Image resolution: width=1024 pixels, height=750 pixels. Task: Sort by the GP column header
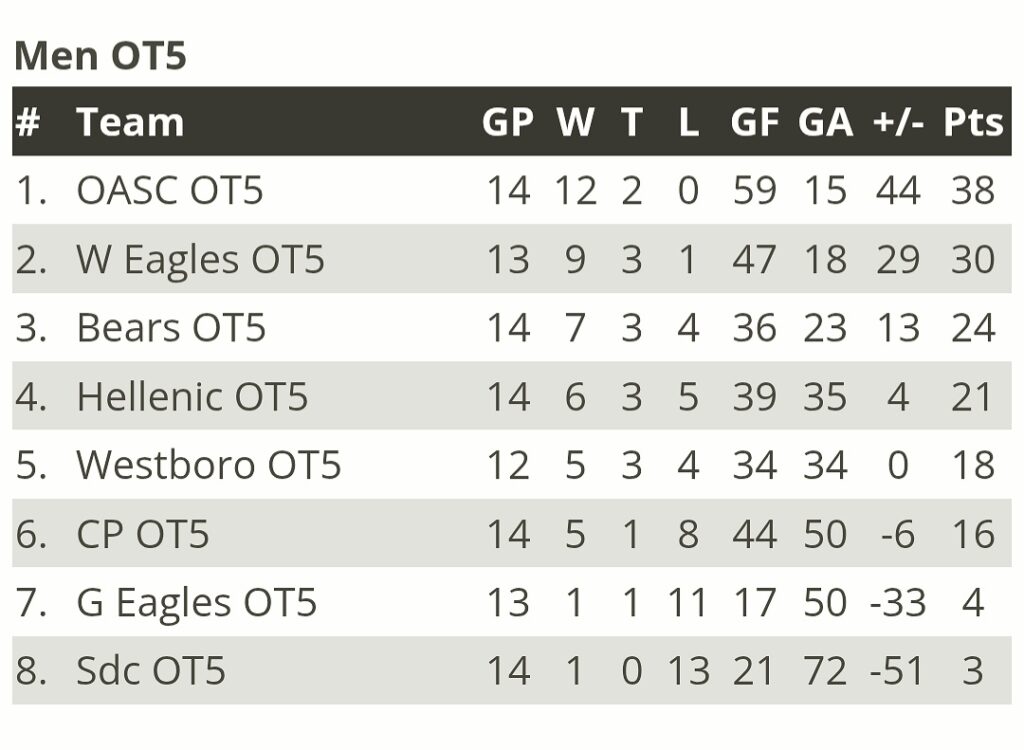[508, 122]
